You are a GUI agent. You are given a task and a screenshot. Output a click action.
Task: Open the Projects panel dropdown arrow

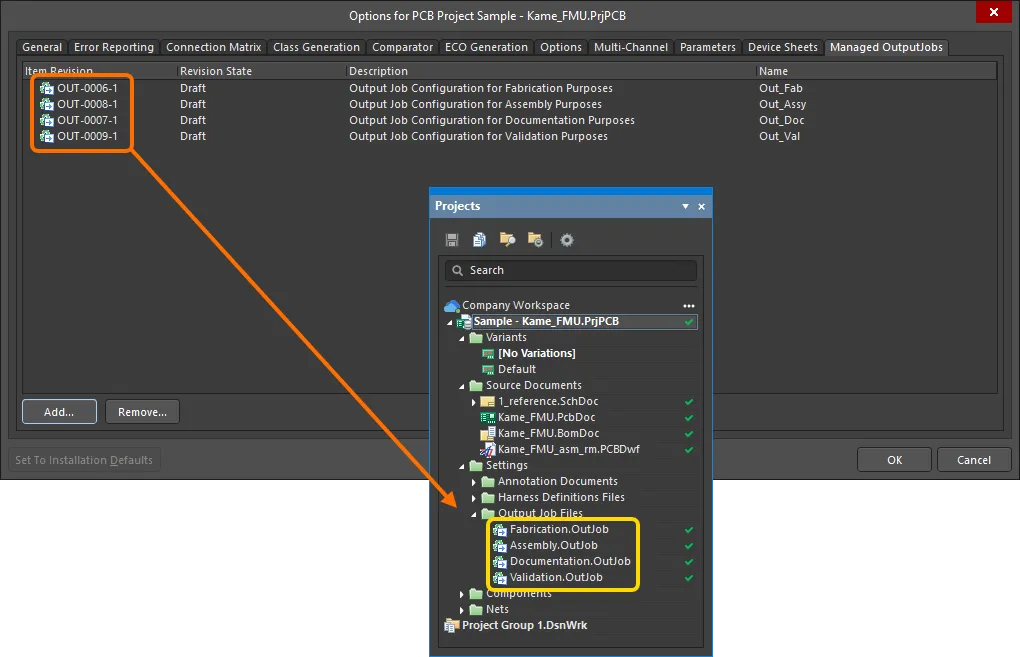[685, 206]
